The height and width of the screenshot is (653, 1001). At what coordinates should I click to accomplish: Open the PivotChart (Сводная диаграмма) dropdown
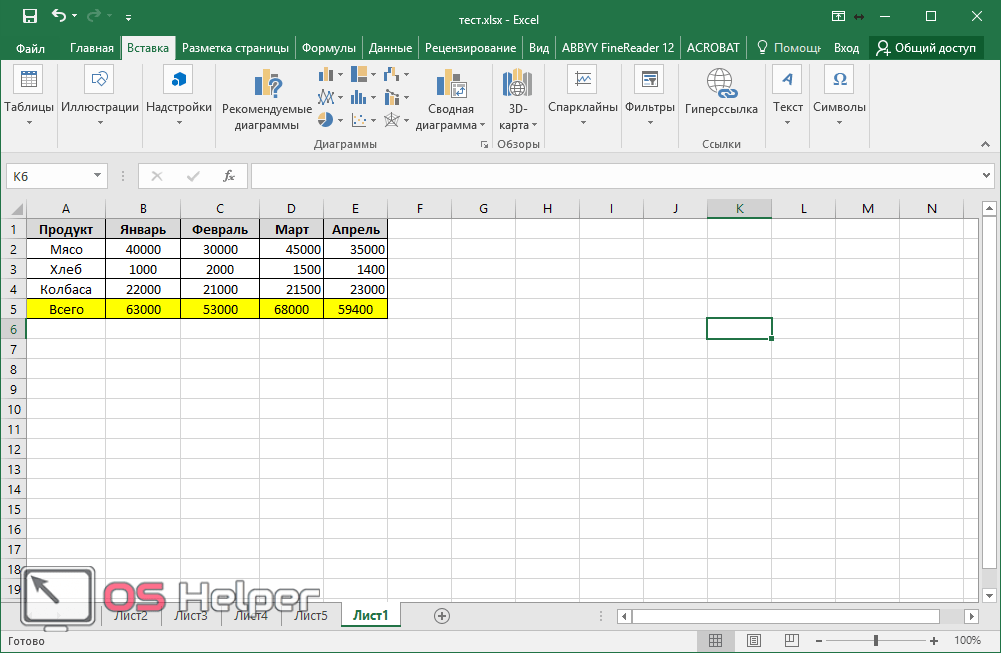click(451, 126)
